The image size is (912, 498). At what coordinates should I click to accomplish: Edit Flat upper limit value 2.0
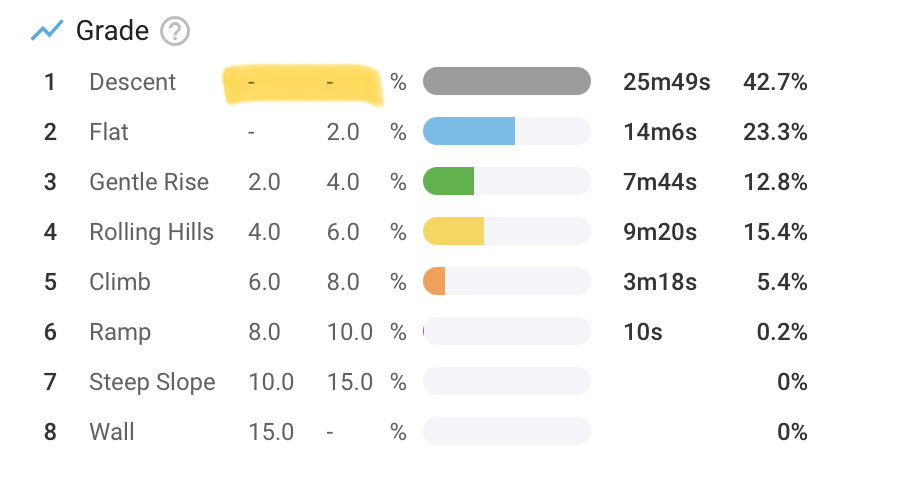click(x=343, y=132)
